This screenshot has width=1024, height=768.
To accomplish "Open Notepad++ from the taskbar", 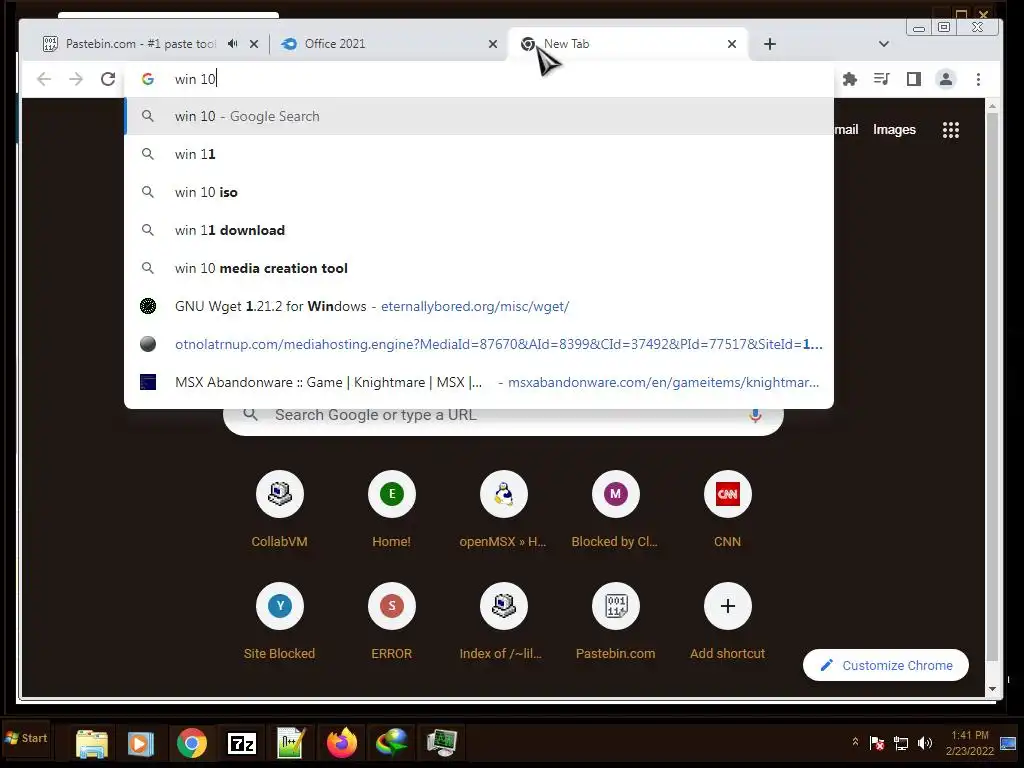I will [x=291, y=743].
